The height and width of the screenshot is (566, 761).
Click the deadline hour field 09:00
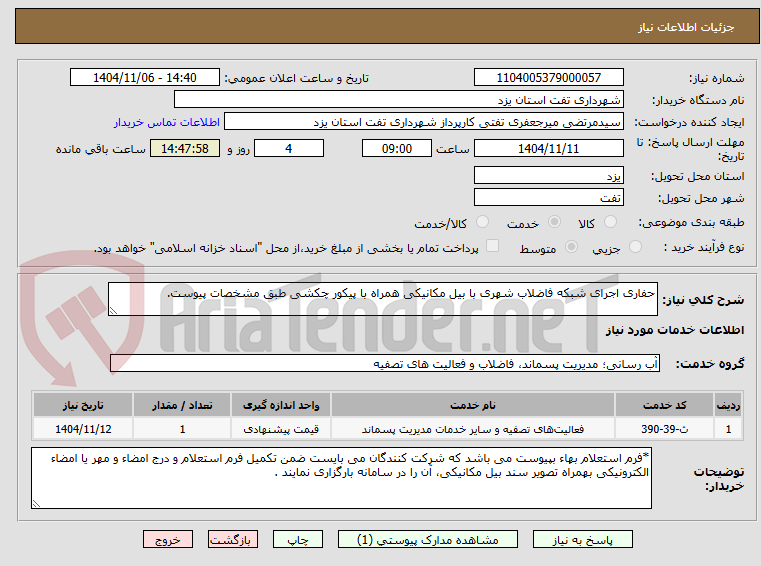(x=397, y=148)
